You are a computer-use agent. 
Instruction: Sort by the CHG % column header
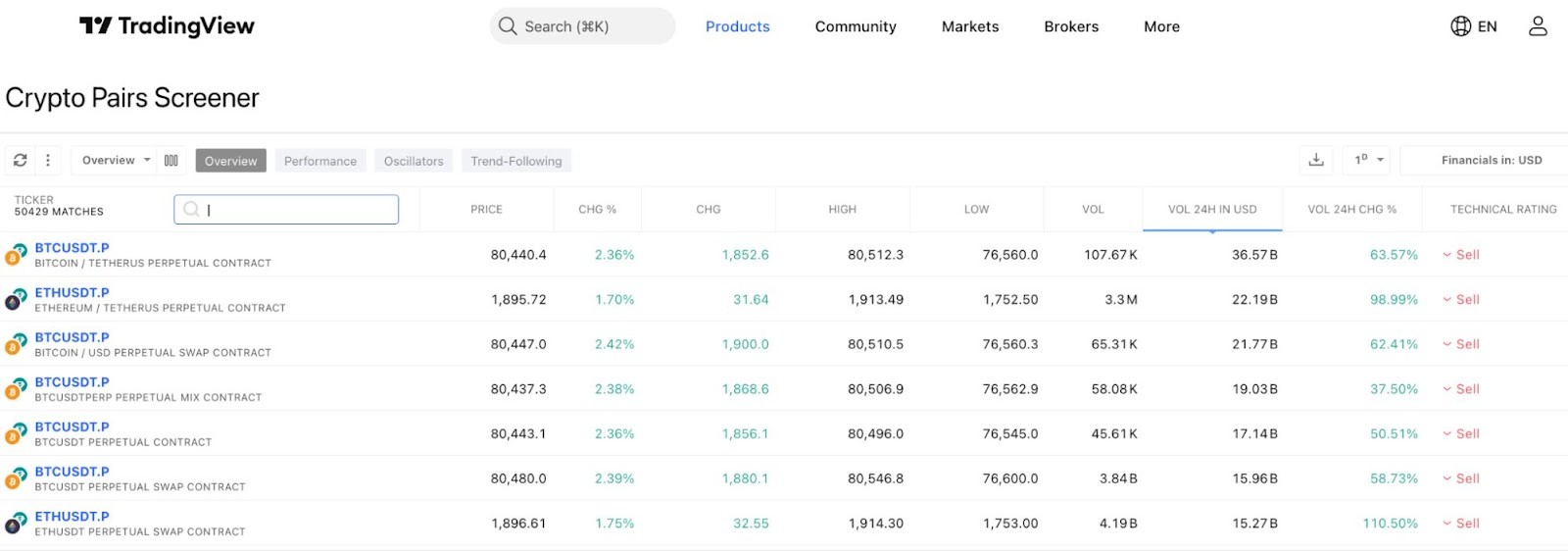(x=597, y=209)
